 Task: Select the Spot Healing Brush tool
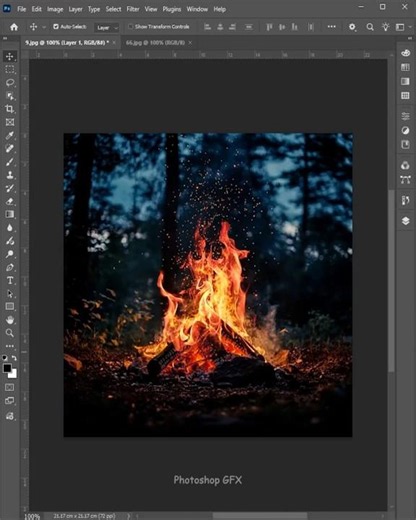click(10, 148)
